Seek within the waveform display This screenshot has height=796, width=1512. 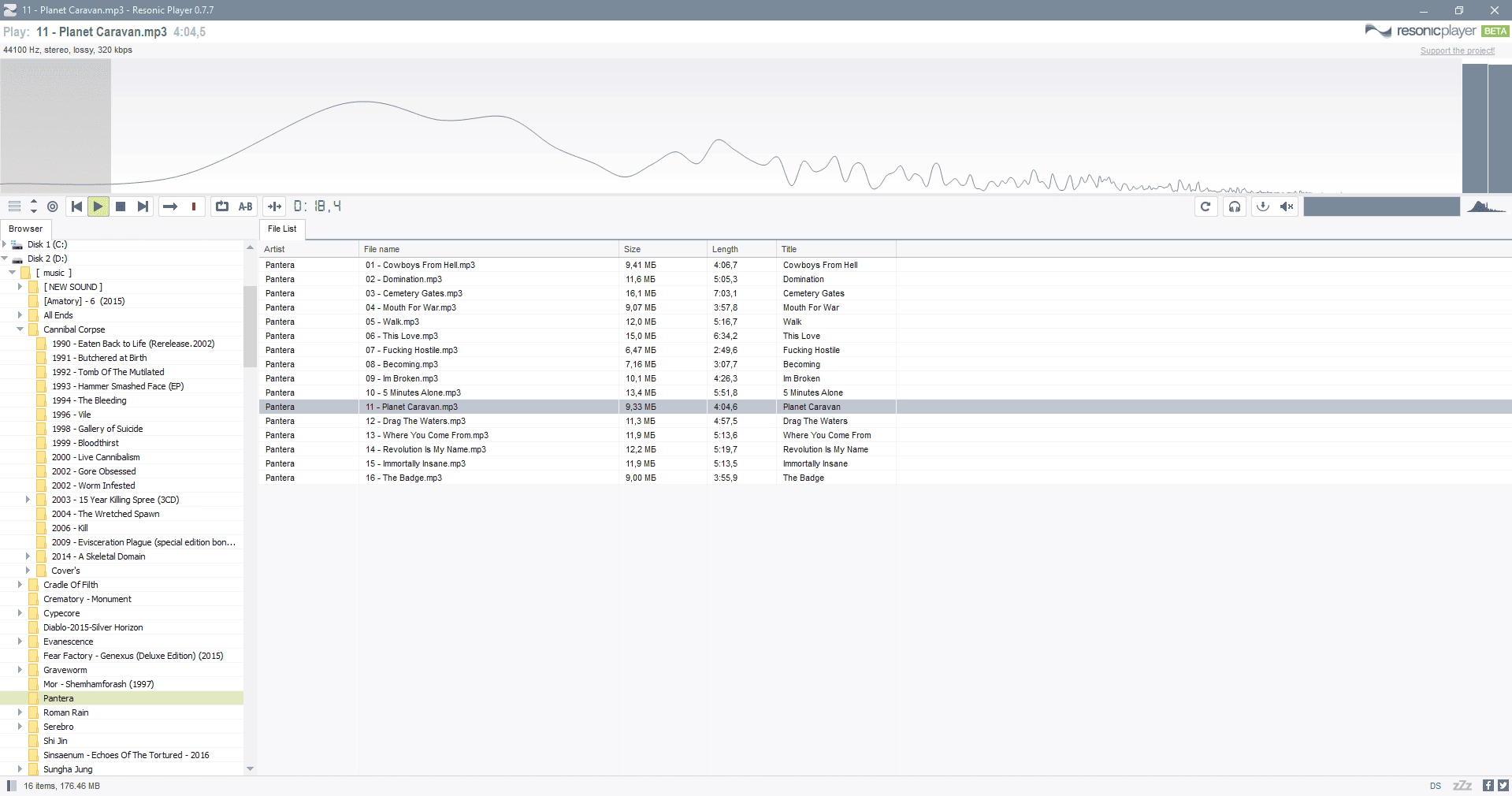[x=731, y=126]
